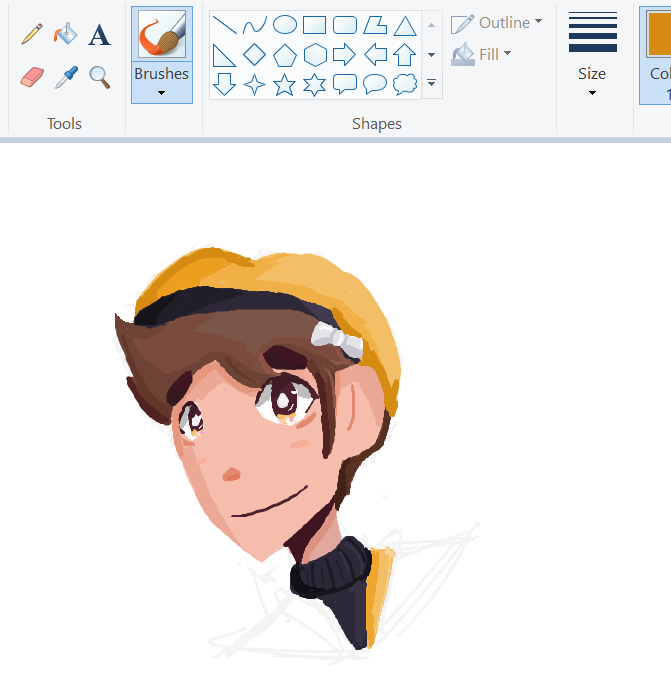671x678 pixels.
Task: Choose the Polygon shape
Action: (x=375, y=25)
